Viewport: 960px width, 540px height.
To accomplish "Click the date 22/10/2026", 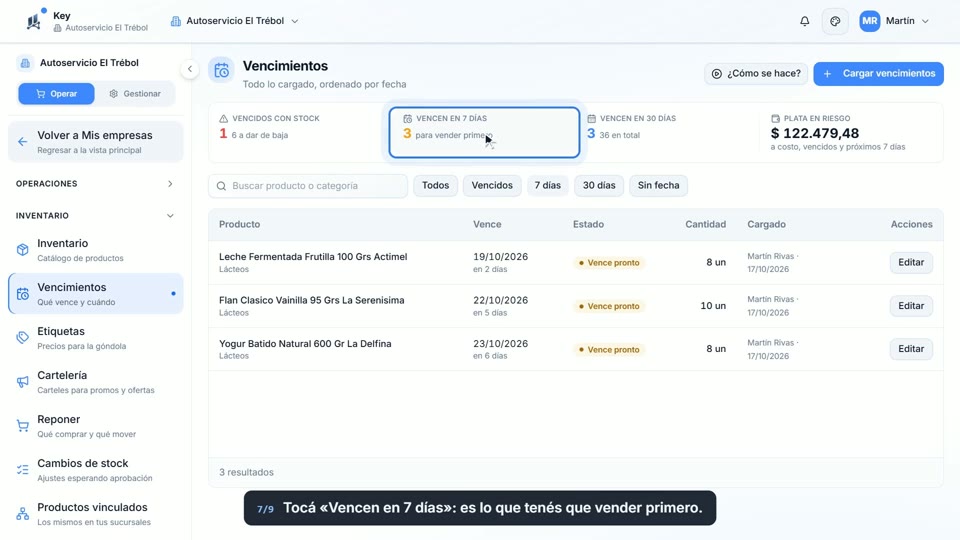I will pos(500,300).
